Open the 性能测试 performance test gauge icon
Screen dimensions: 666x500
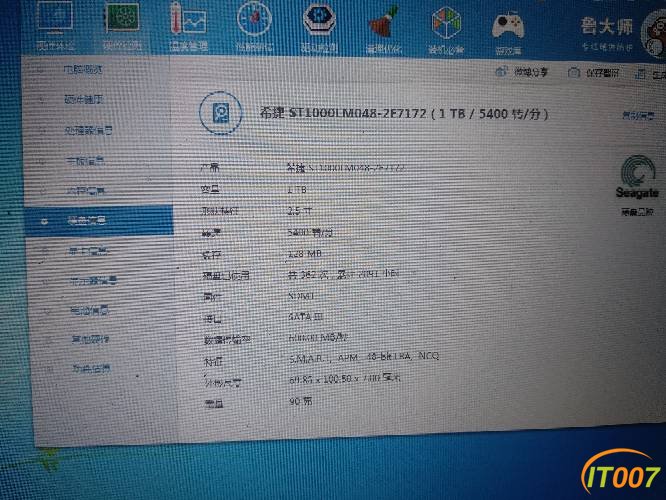(x=254, y=26)
